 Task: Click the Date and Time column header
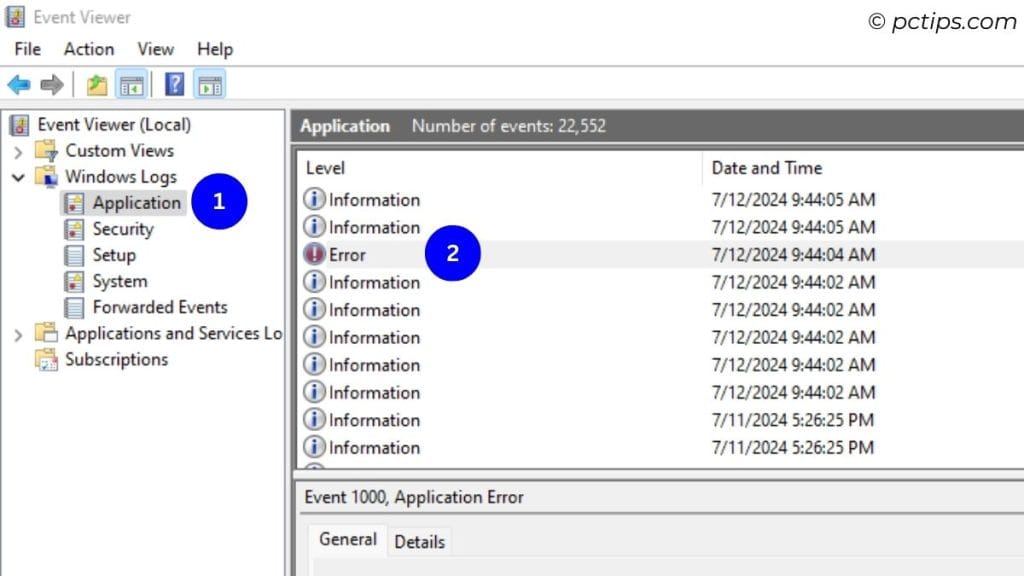pos(766,167)
